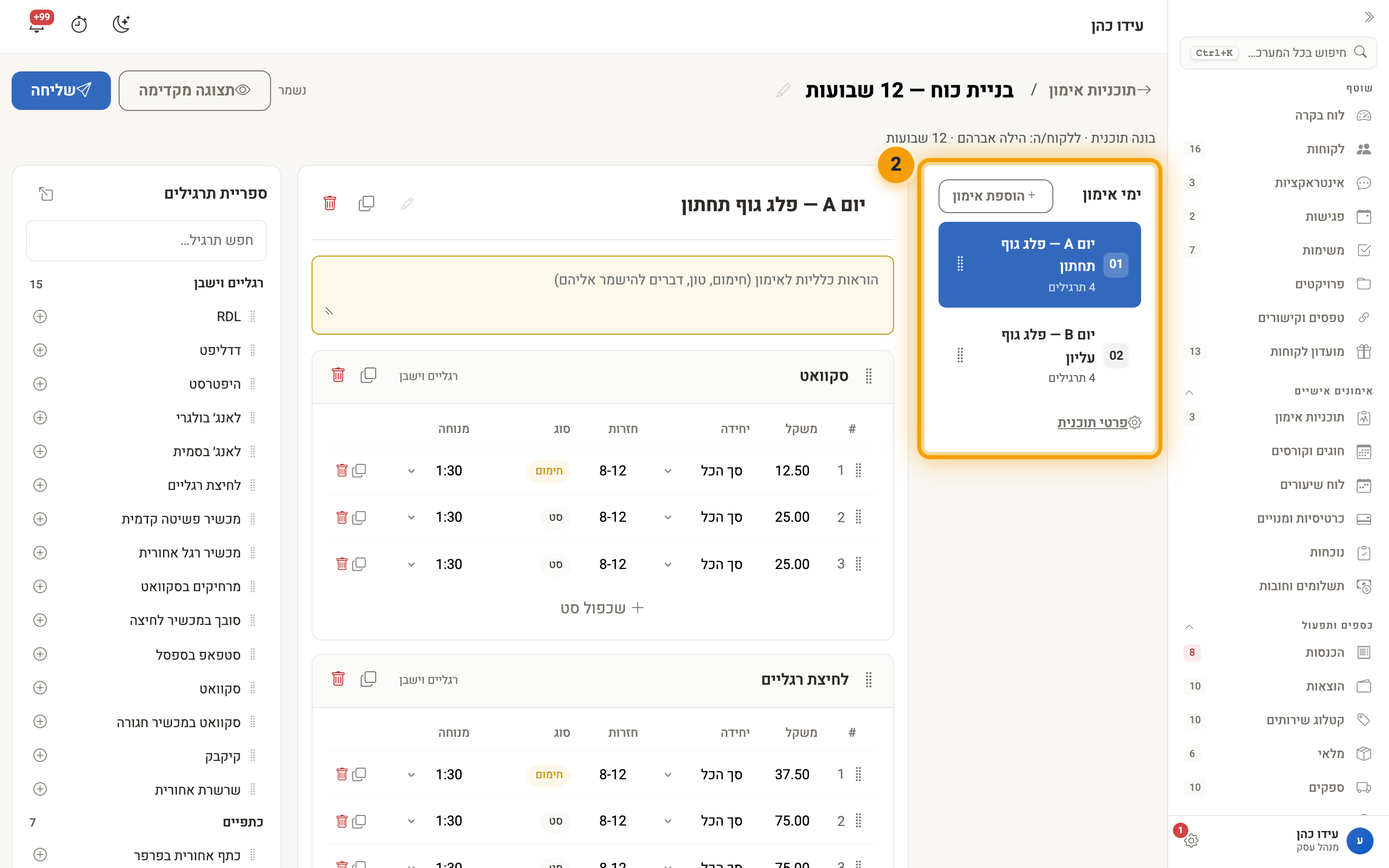Delete the סקוואט exercise block

(x=338, y=376)
